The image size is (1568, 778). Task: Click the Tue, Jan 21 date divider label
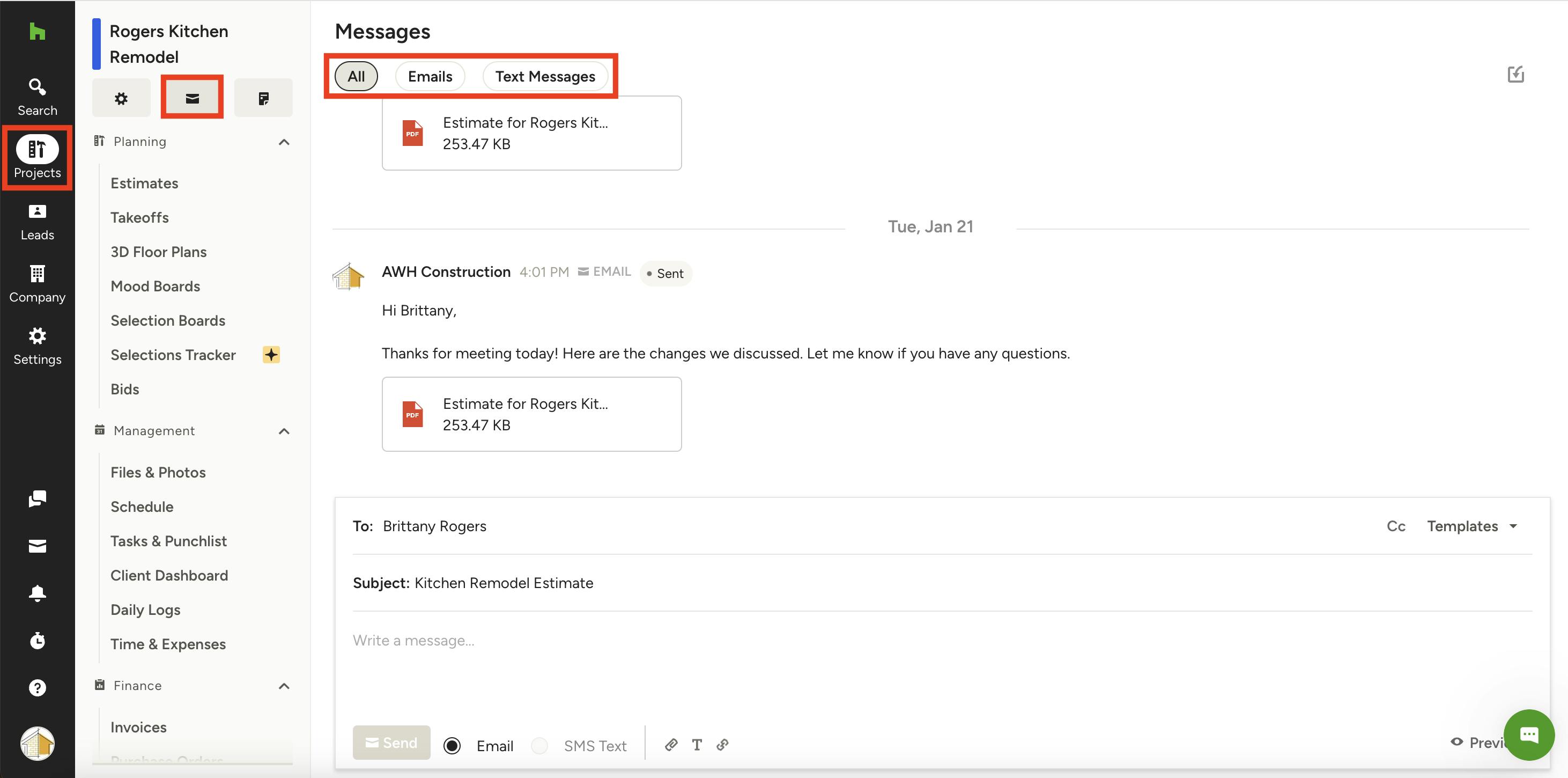[x=930, y=226]
